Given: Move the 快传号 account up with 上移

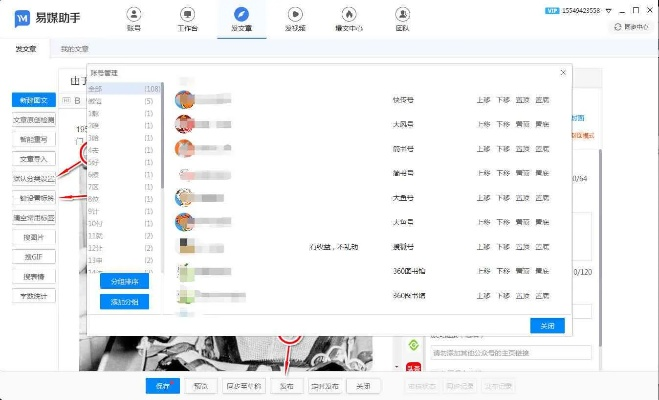Looking at the screenshot, I should tap(483, 99).
